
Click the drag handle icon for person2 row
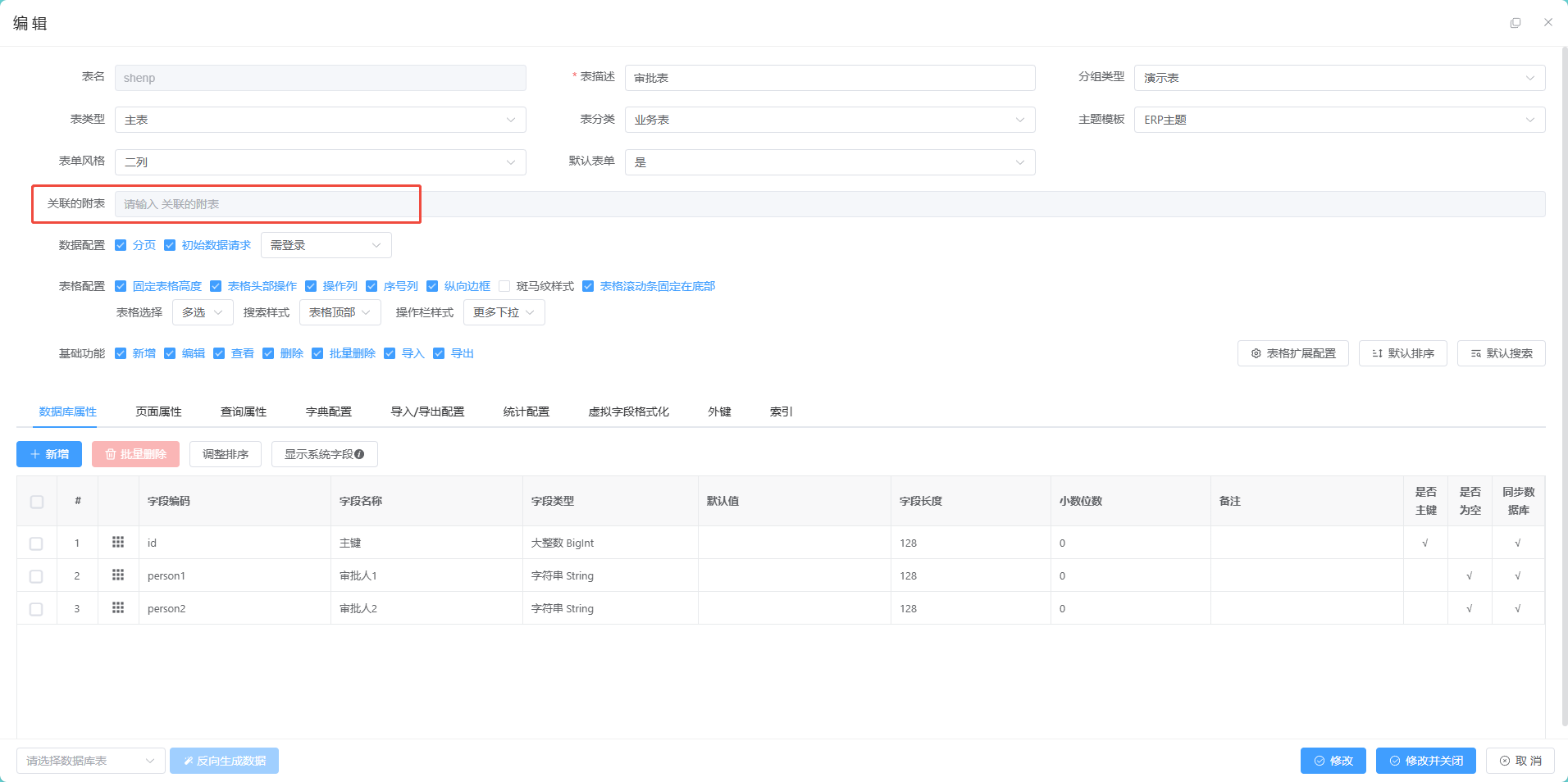click(118, 608)
